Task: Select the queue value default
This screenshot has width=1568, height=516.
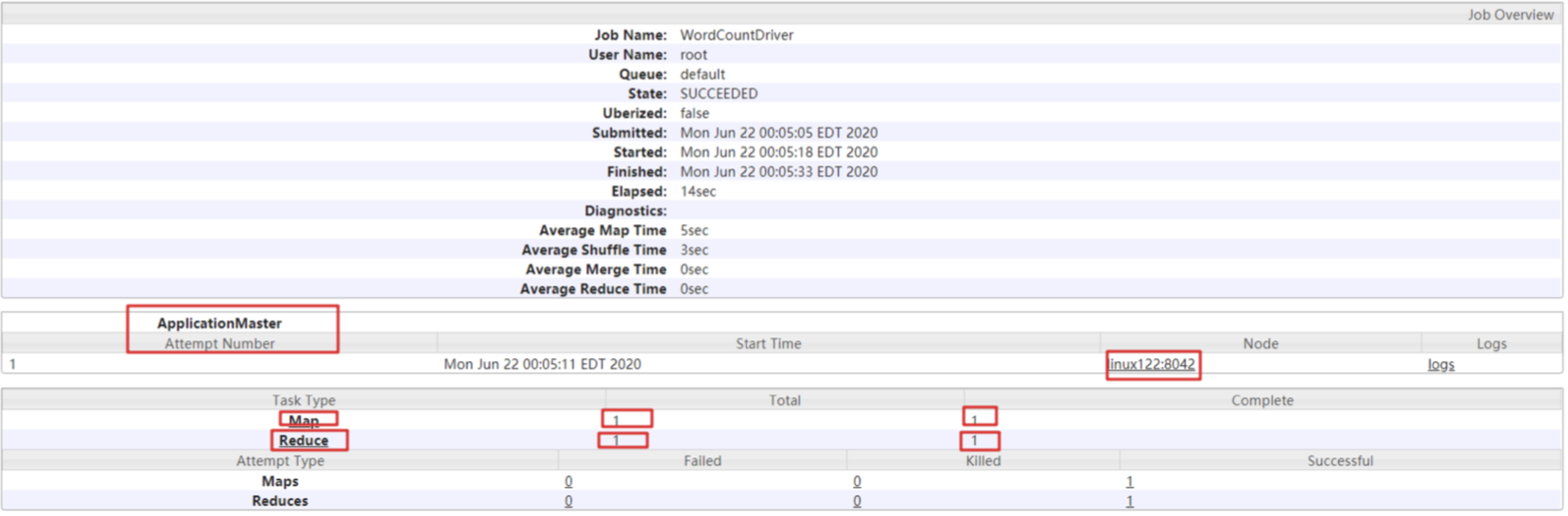Action: 703,74
